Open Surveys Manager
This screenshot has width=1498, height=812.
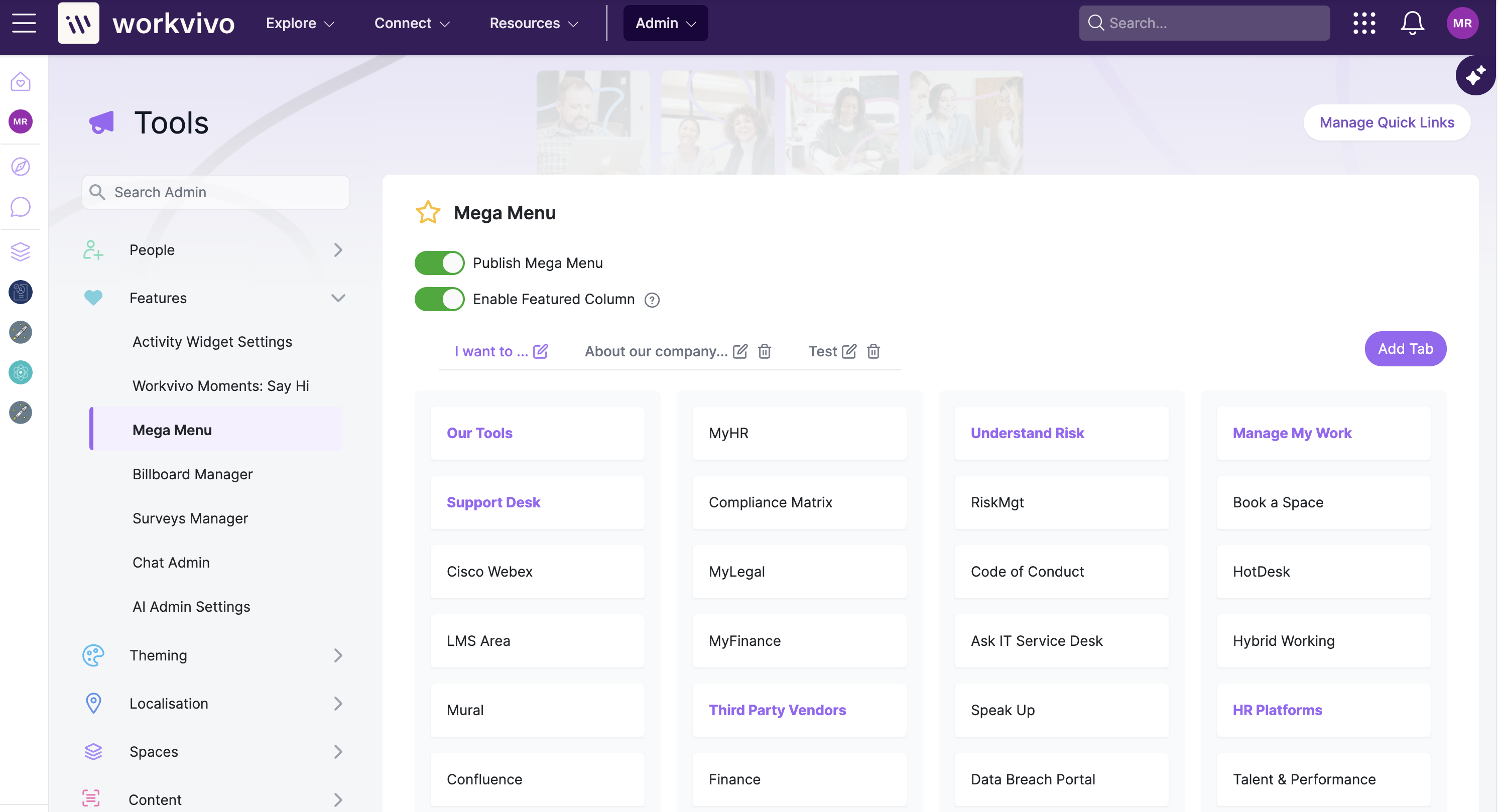click(190, 518)
